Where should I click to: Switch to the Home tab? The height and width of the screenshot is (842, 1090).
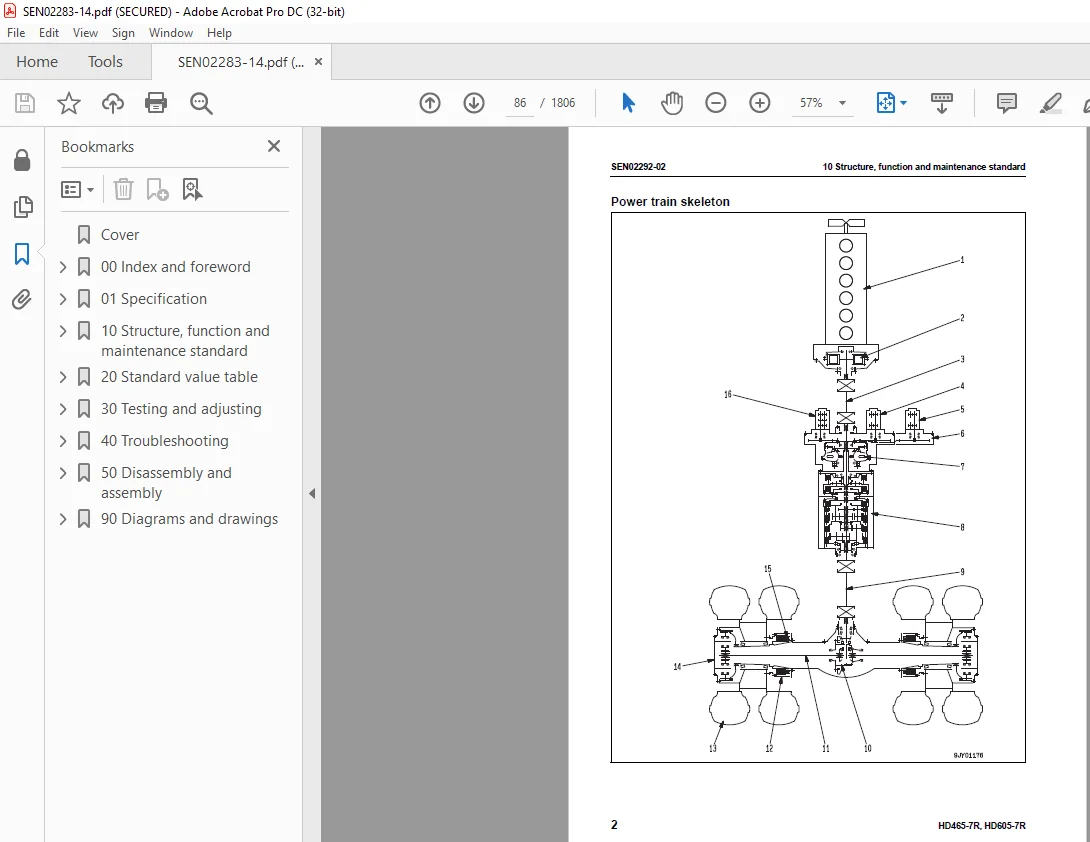[x=37, y=62]
